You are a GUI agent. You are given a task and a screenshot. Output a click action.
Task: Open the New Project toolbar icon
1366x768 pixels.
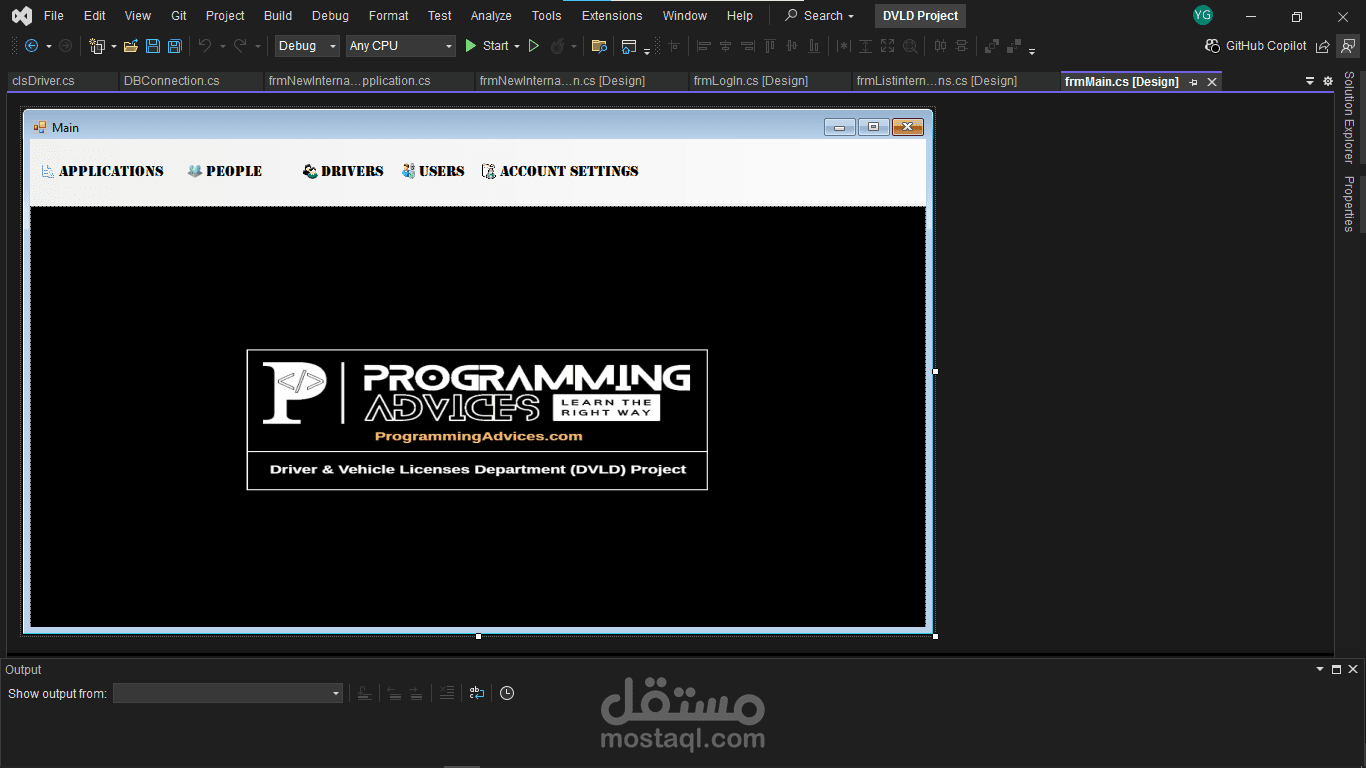point(97,46)
